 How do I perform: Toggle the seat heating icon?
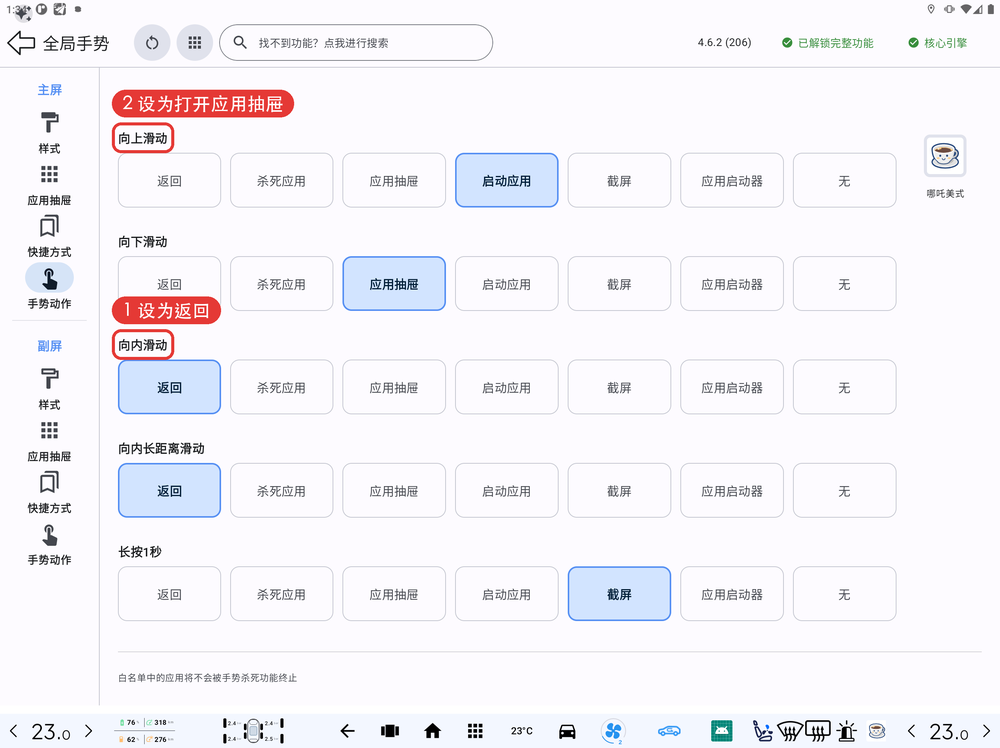762,731
